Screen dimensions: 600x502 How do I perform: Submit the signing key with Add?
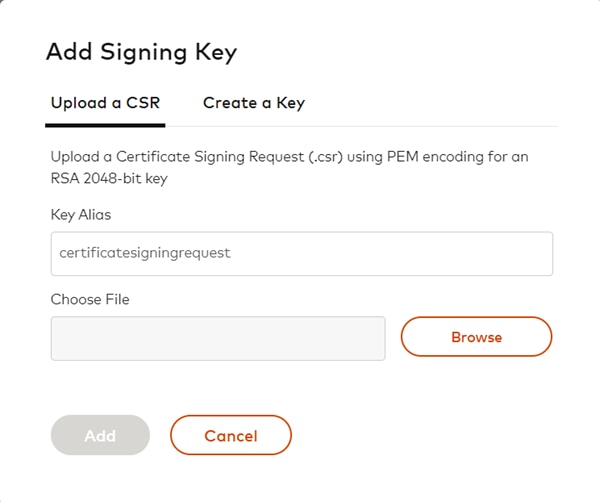click(100, 435)
